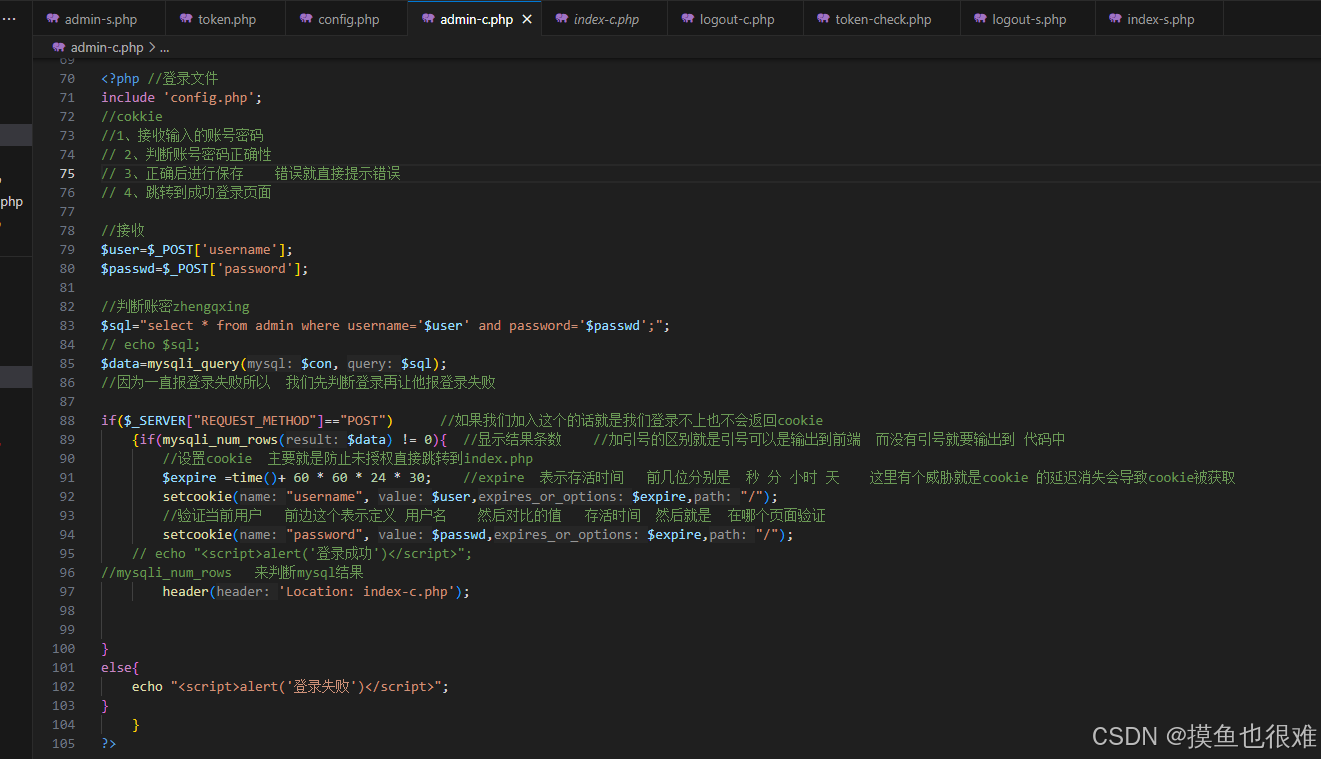Click the $sql select statement line
The image size is (1321, 759).
coord(385,325)
